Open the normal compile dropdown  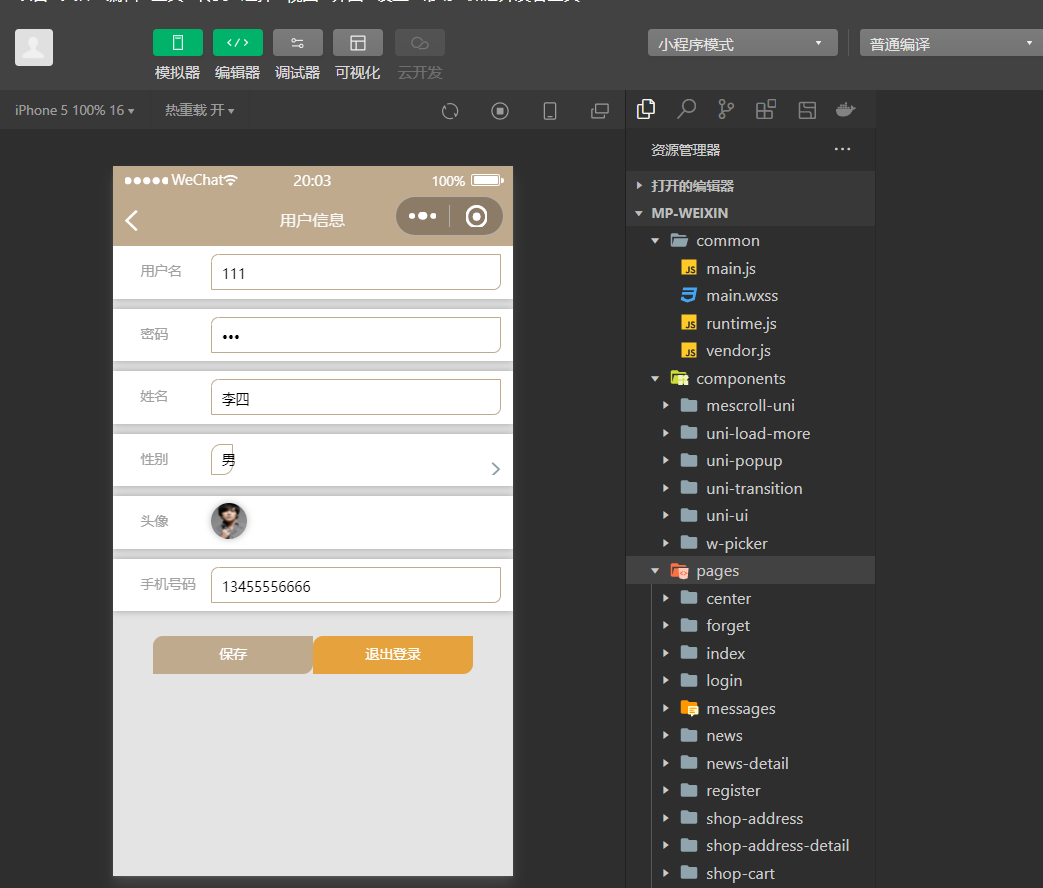pyautogui.click(x=951, y=43)
